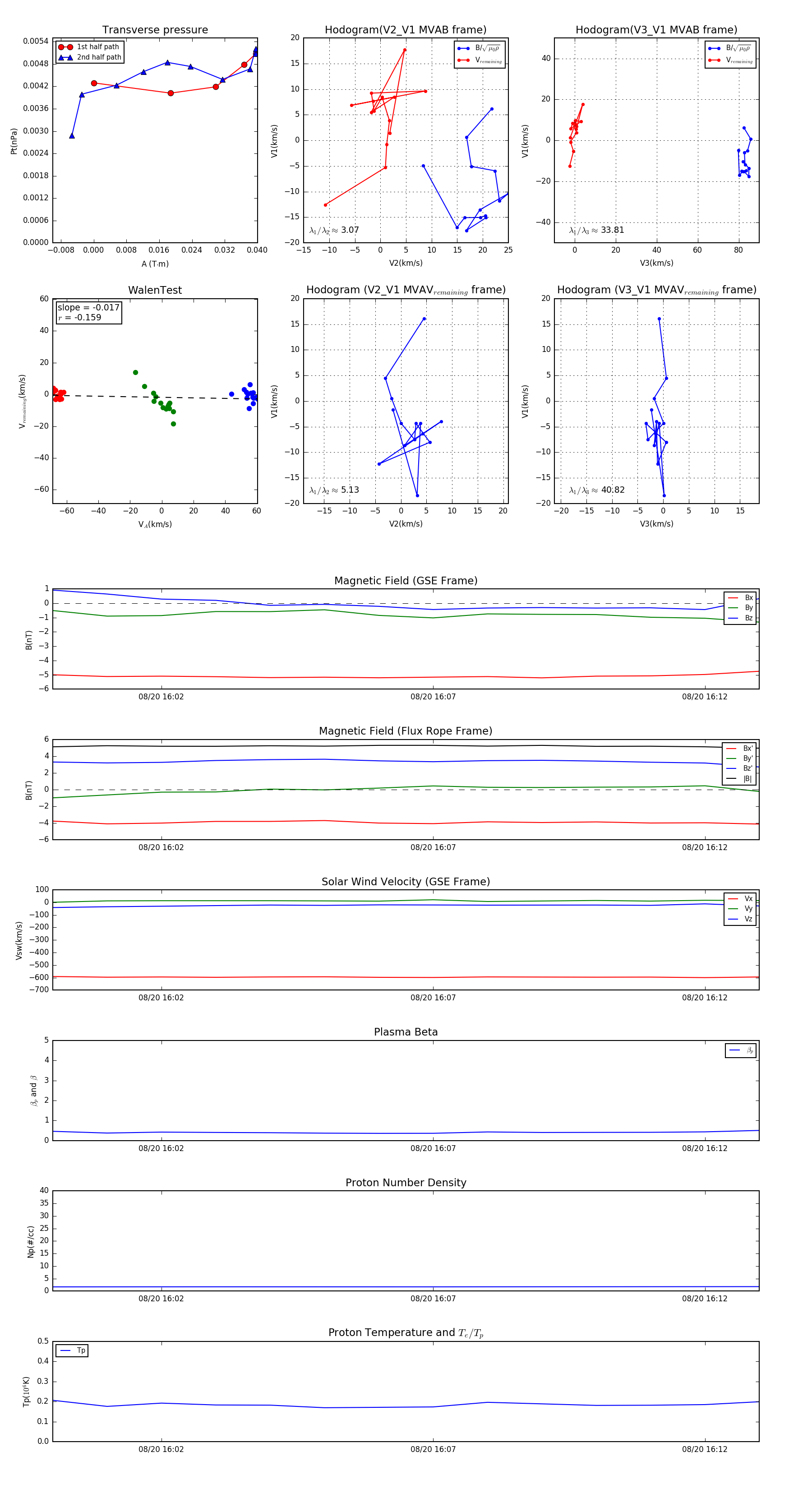The height and width of the screenshot is (1489, 812).
Task: Click the "Vsw(km/s)" axis label
Action: [x=19, y=940]
